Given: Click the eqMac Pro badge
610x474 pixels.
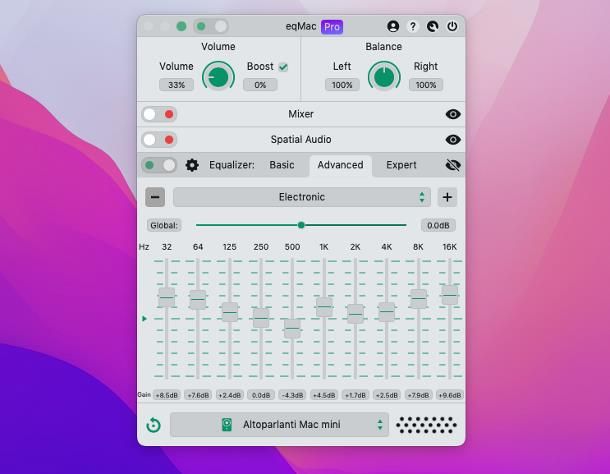Looking at the screenshot, I should [332, 26].
